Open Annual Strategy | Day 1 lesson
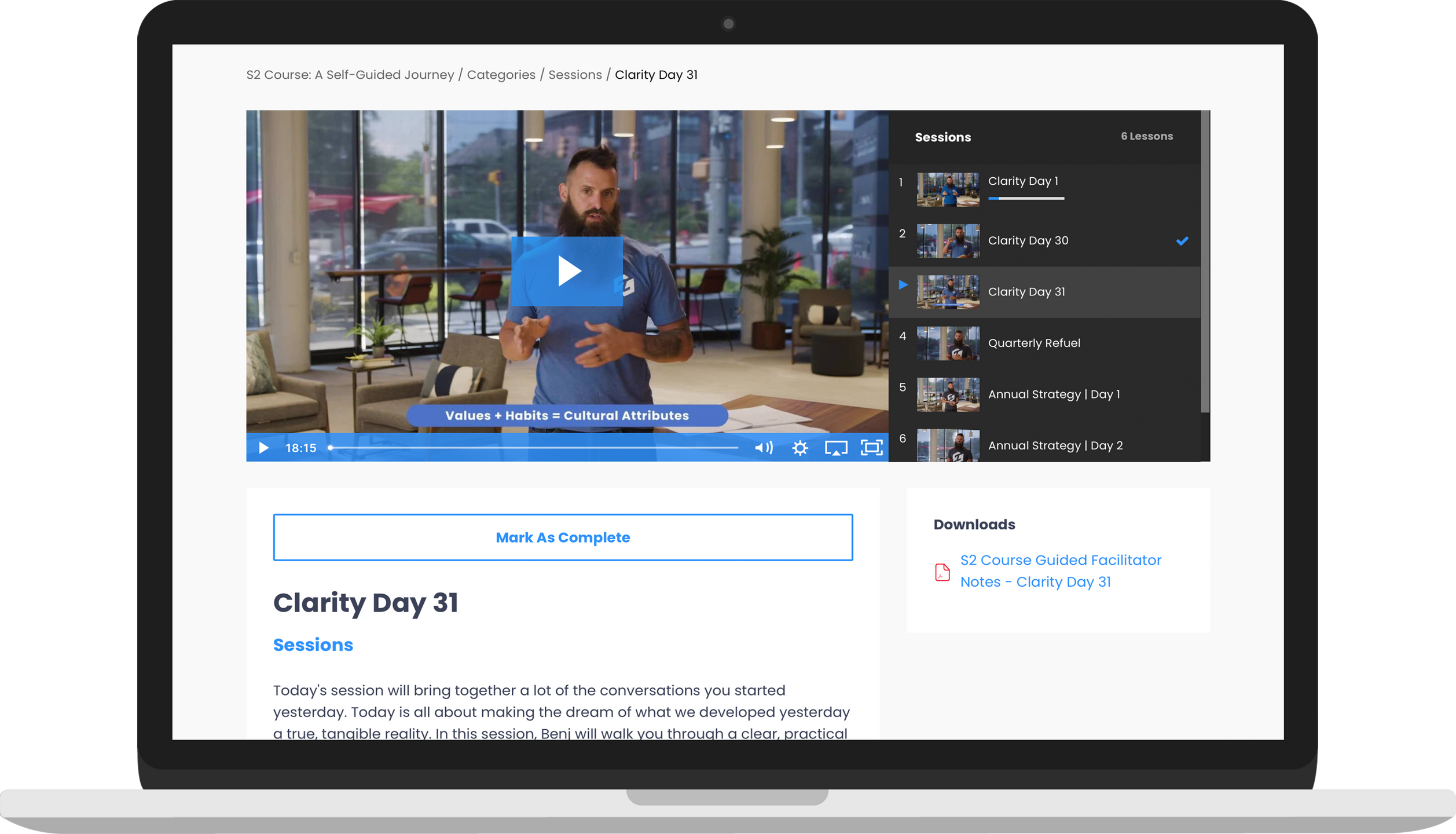Image resolution: width=1456 pixels, height=834 pixels. (1053, 394)
